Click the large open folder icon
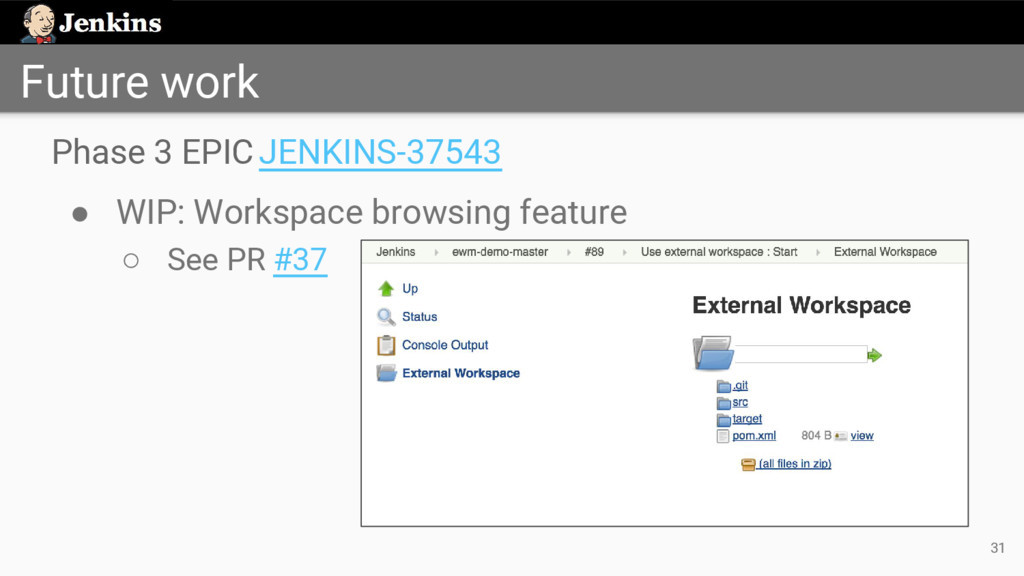The width and height of the screenshot is (1024, 576). coord(712,353)
